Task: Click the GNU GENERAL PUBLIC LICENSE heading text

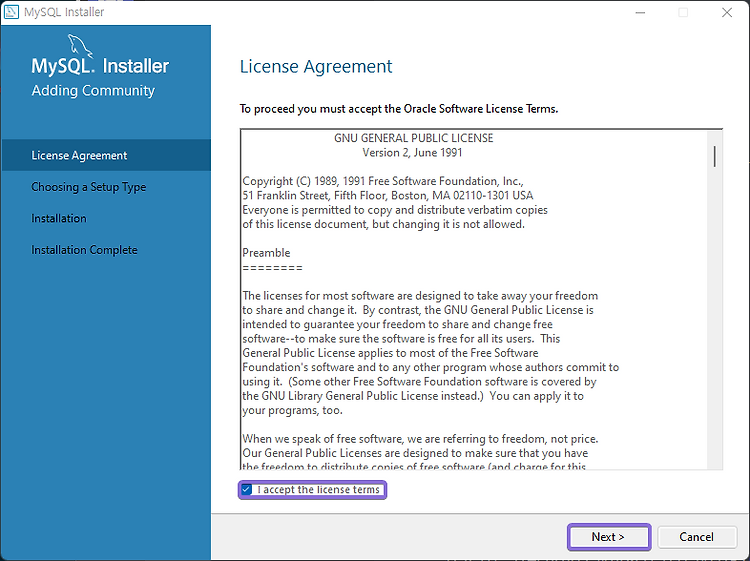Action: (413, 138)
